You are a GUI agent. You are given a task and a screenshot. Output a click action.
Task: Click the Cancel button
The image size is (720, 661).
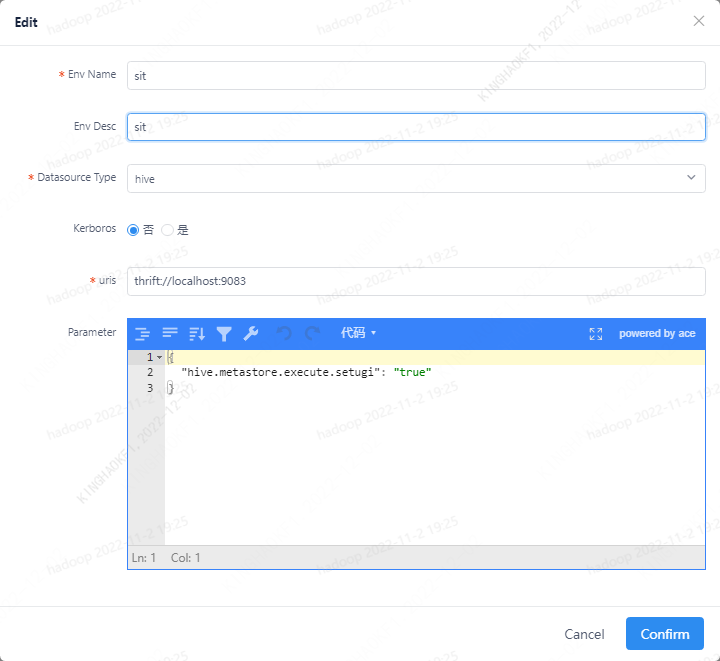tap(584, 634)
